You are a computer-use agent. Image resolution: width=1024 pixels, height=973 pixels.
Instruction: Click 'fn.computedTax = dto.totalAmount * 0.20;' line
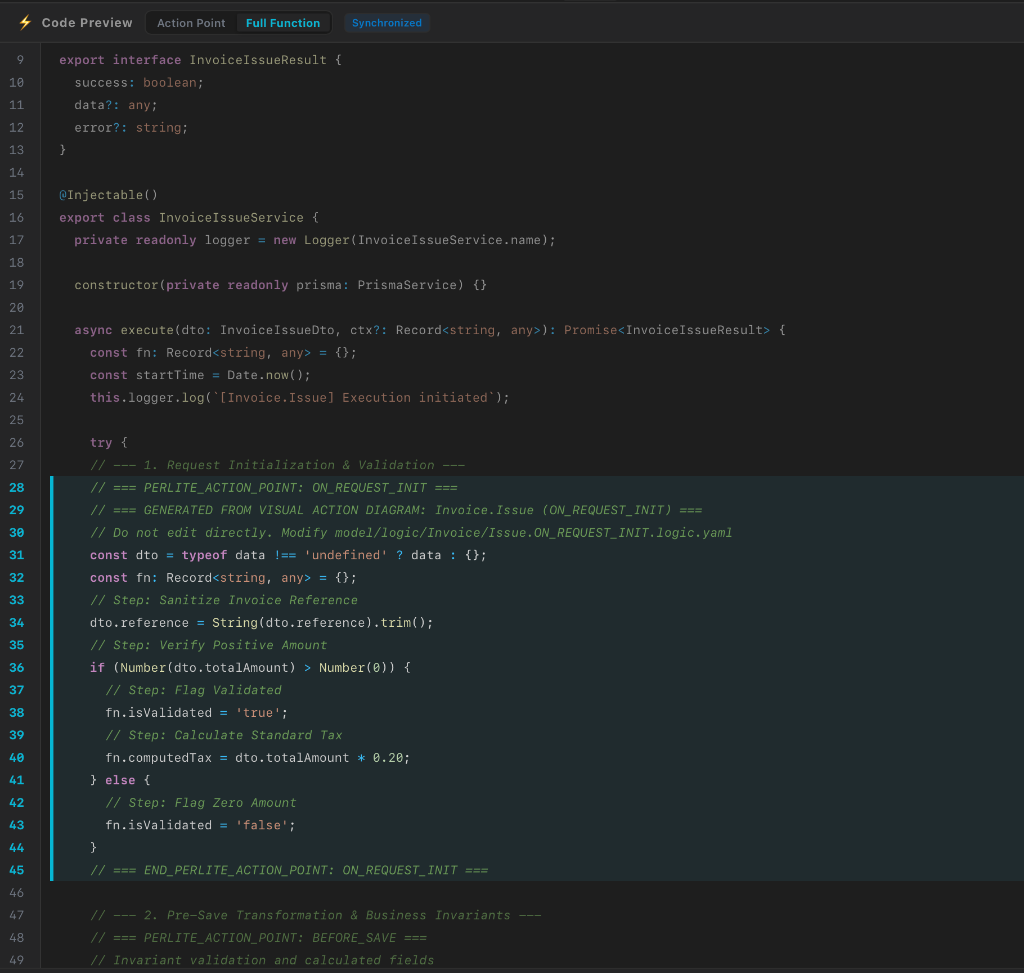pos(258,758)
